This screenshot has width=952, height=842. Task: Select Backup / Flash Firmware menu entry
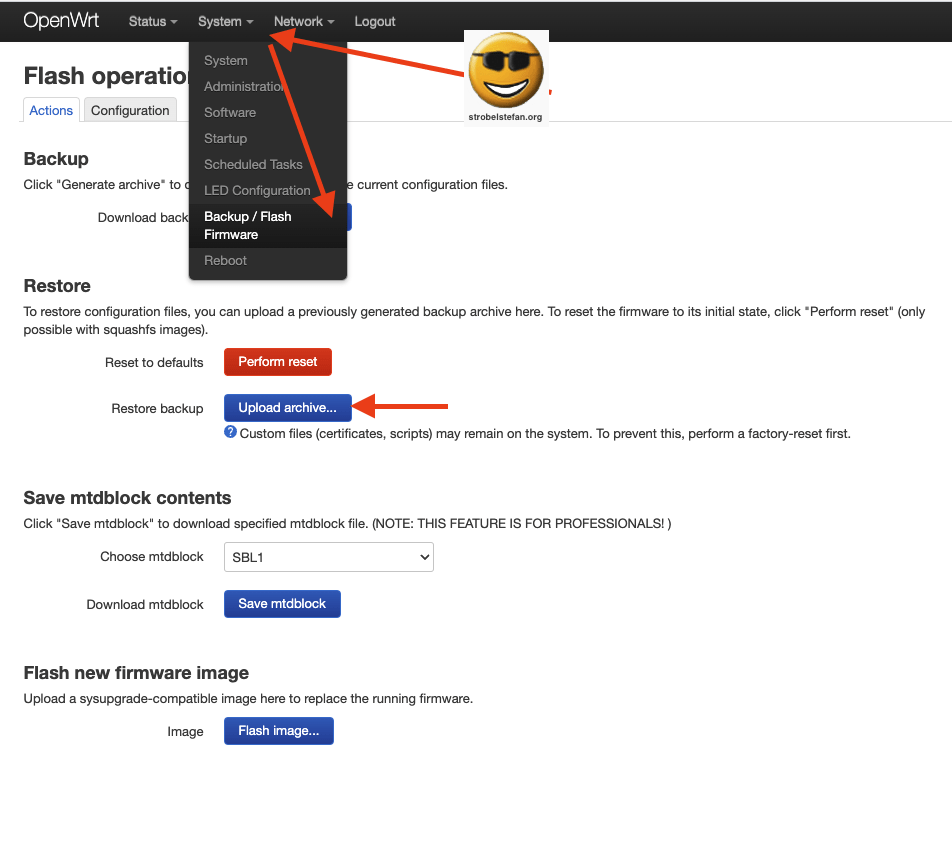pyautogui.click(x=247, y=224)
